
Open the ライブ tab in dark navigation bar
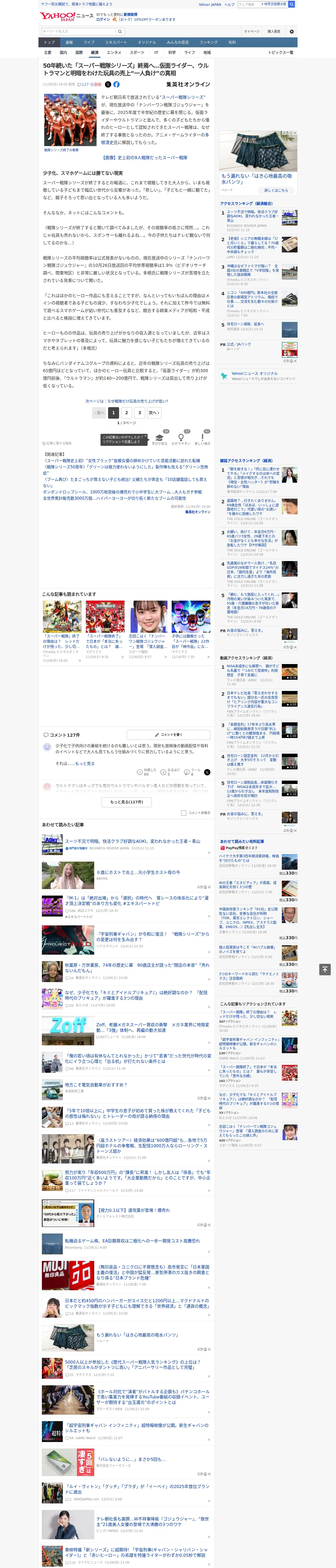89,43
